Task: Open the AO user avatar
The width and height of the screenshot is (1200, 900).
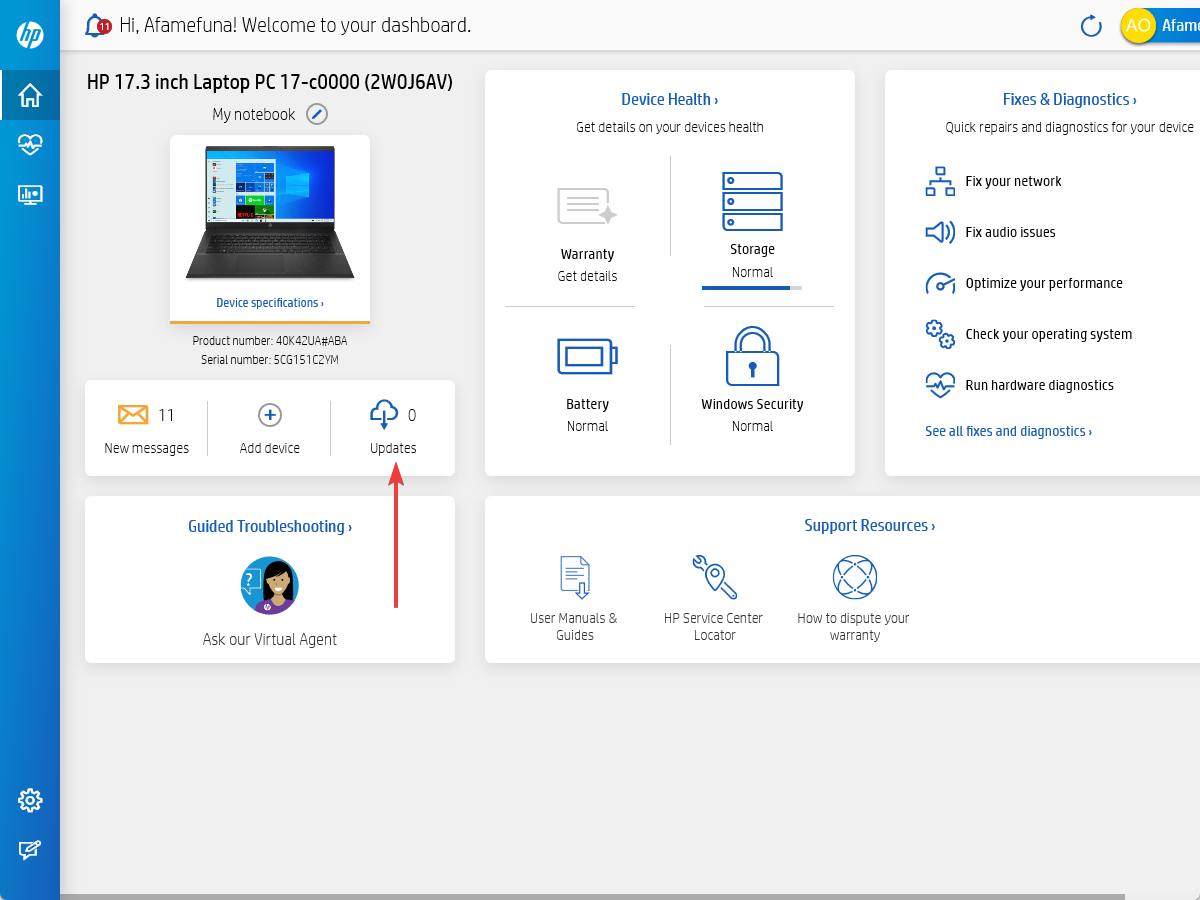Action: (x=1138, y=25)
